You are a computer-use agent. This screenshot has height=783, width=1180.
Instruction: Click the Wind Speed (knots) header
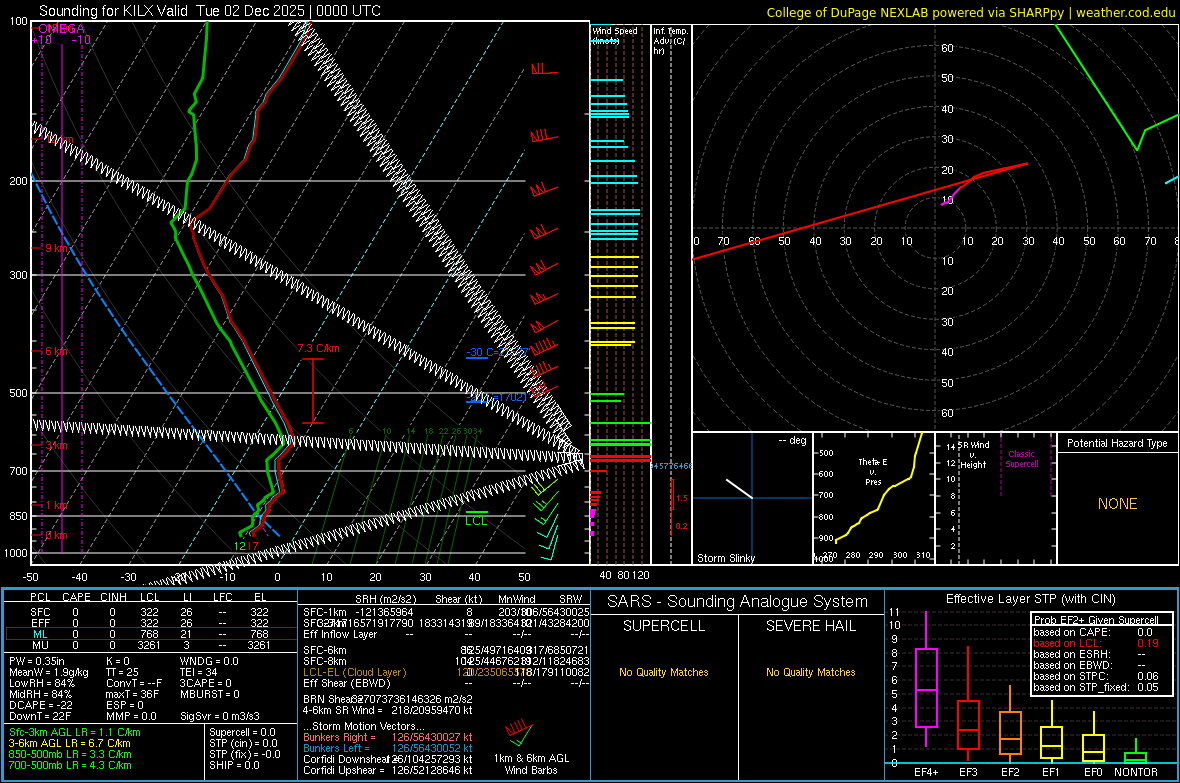615,35
